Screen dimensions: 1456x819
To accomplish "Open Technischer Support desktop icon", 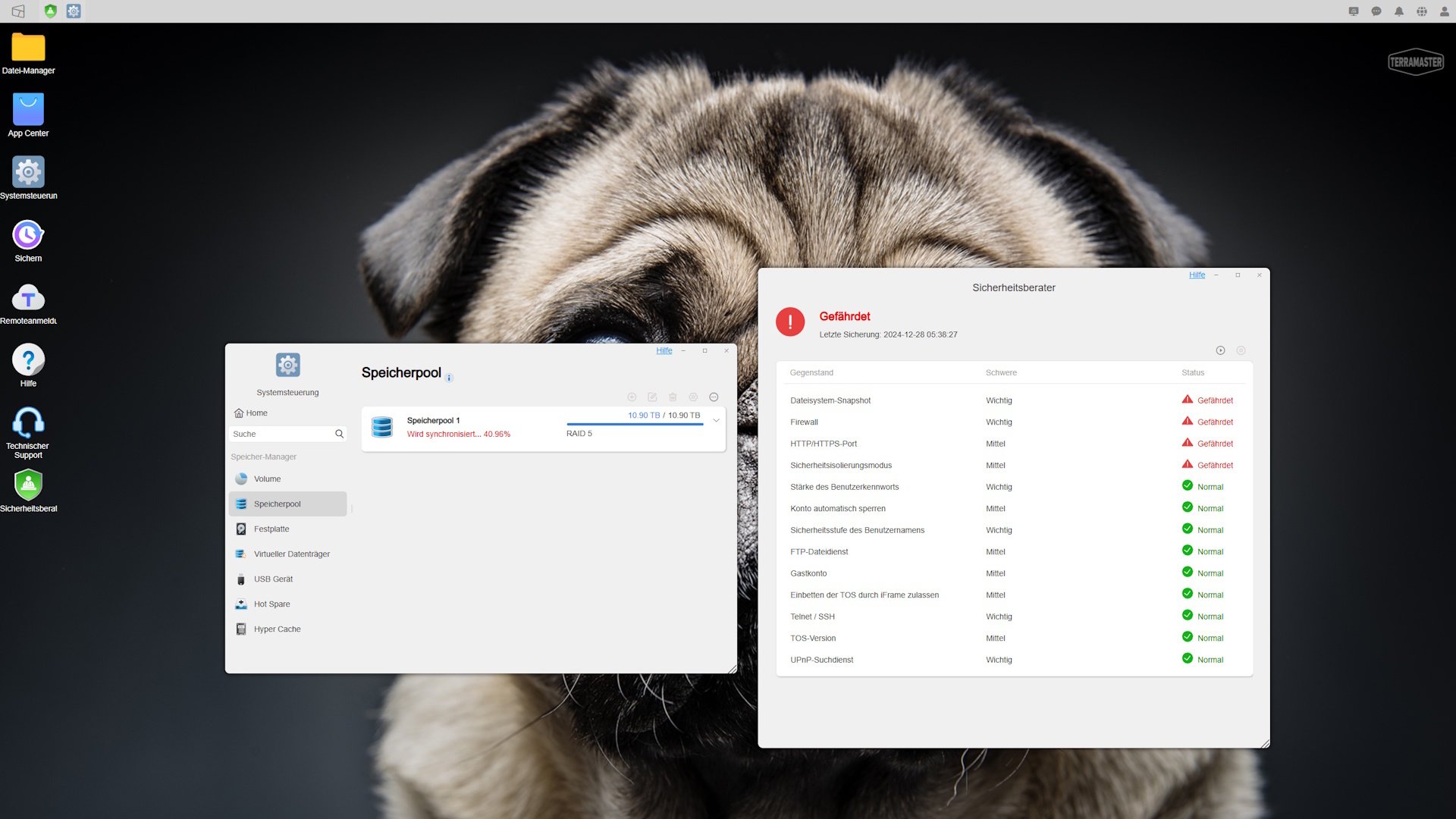I will 28,433.
